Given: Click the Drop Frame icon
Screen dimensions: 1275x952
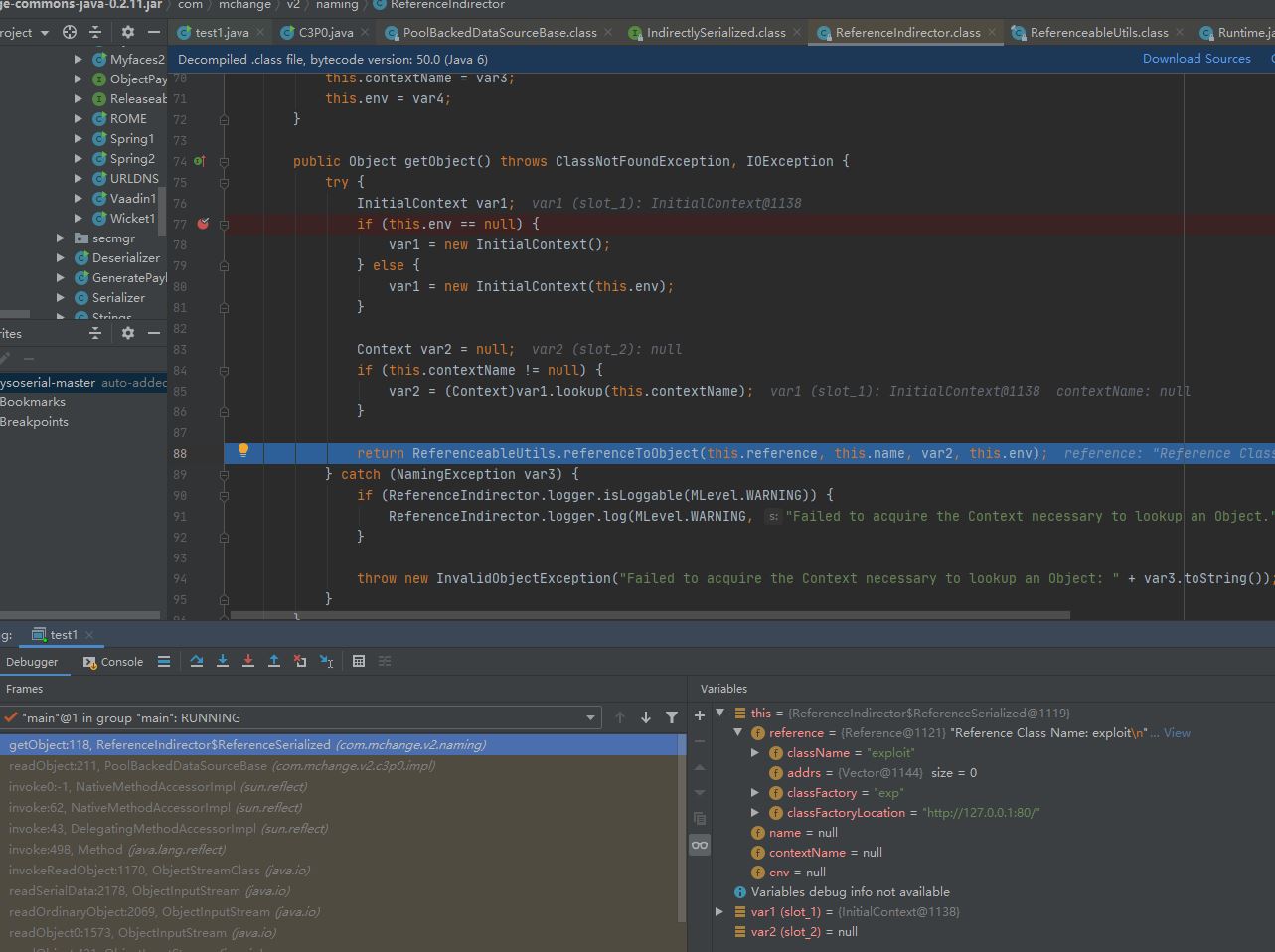Looking at the screenshot, I should point(300,661).
